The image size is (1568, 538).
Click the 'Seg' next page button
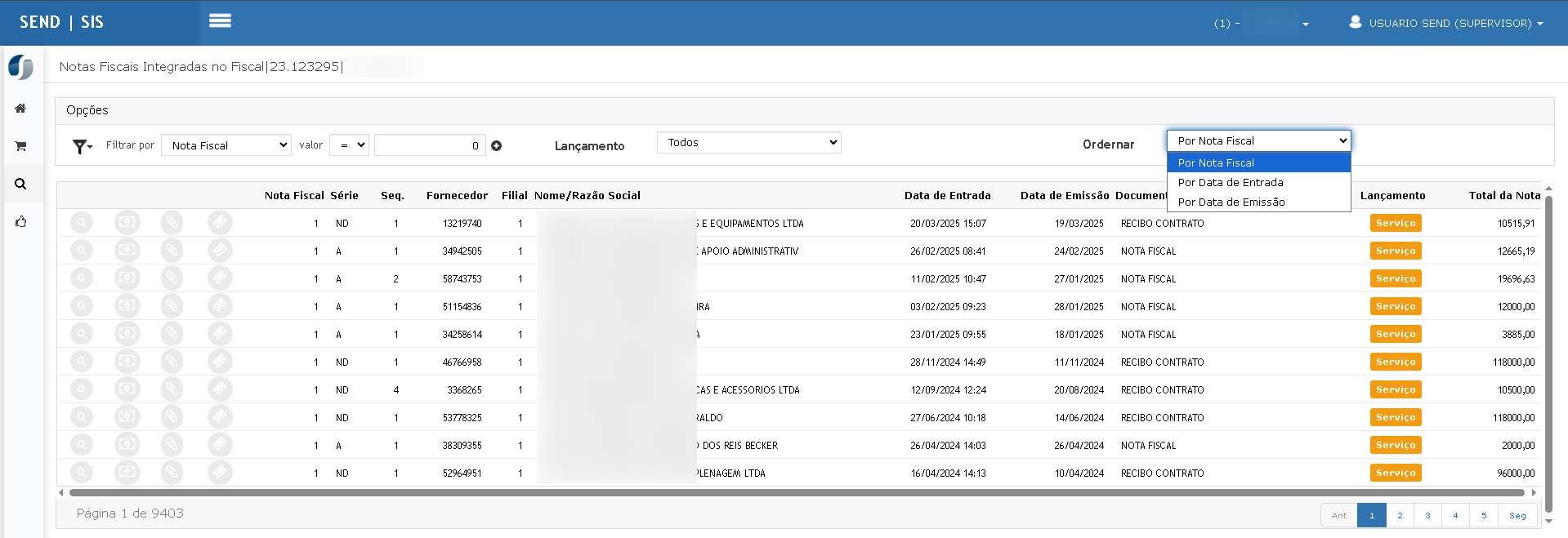[1517, 515]
